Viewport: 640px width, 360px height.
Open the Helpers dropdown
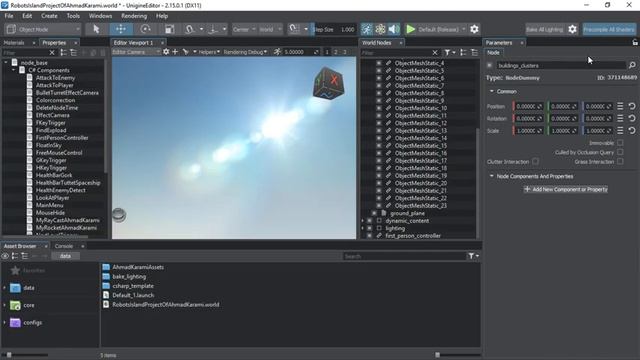(x=209, y=52)
